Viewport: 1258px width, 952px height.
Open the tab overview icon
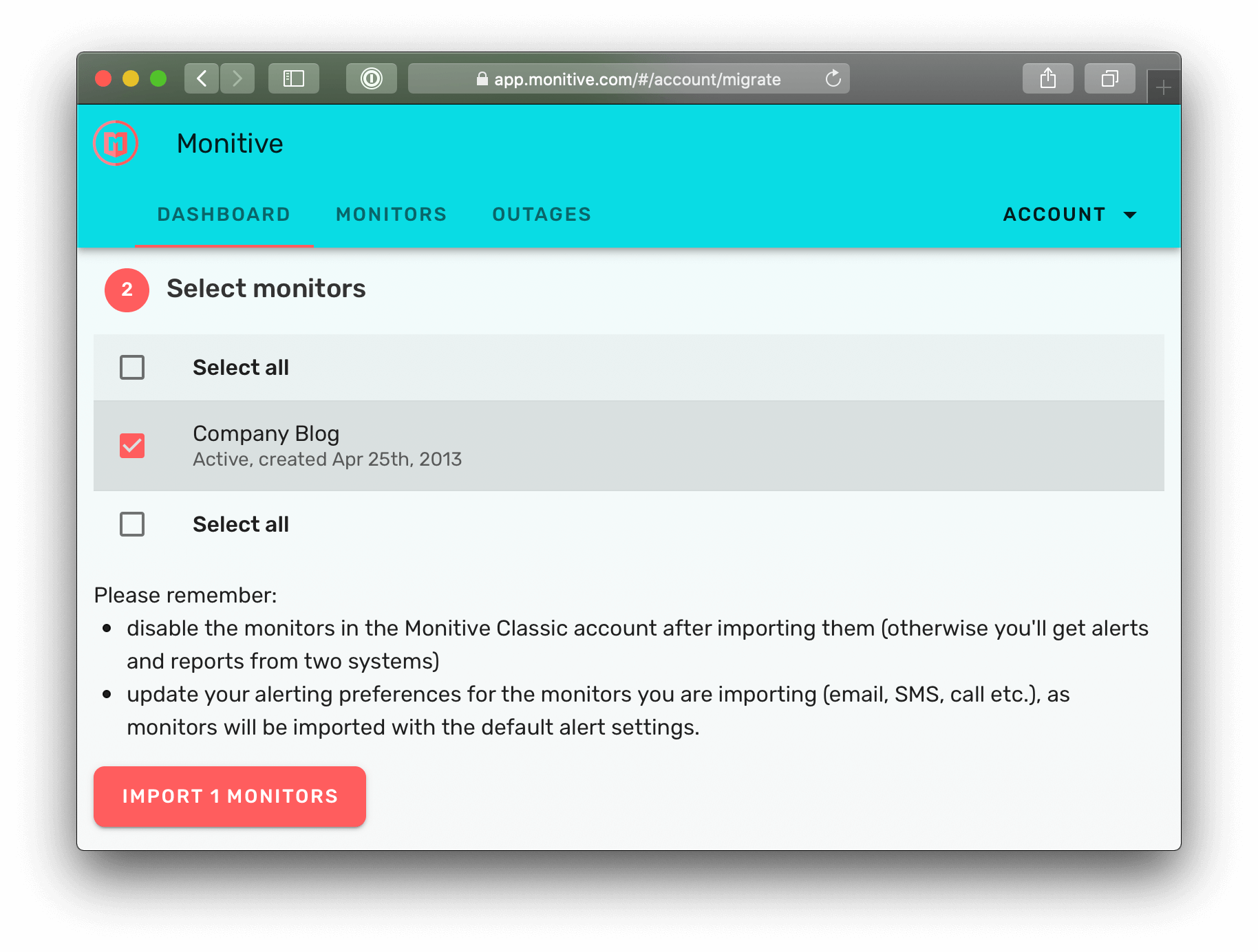pos(1109,78)
